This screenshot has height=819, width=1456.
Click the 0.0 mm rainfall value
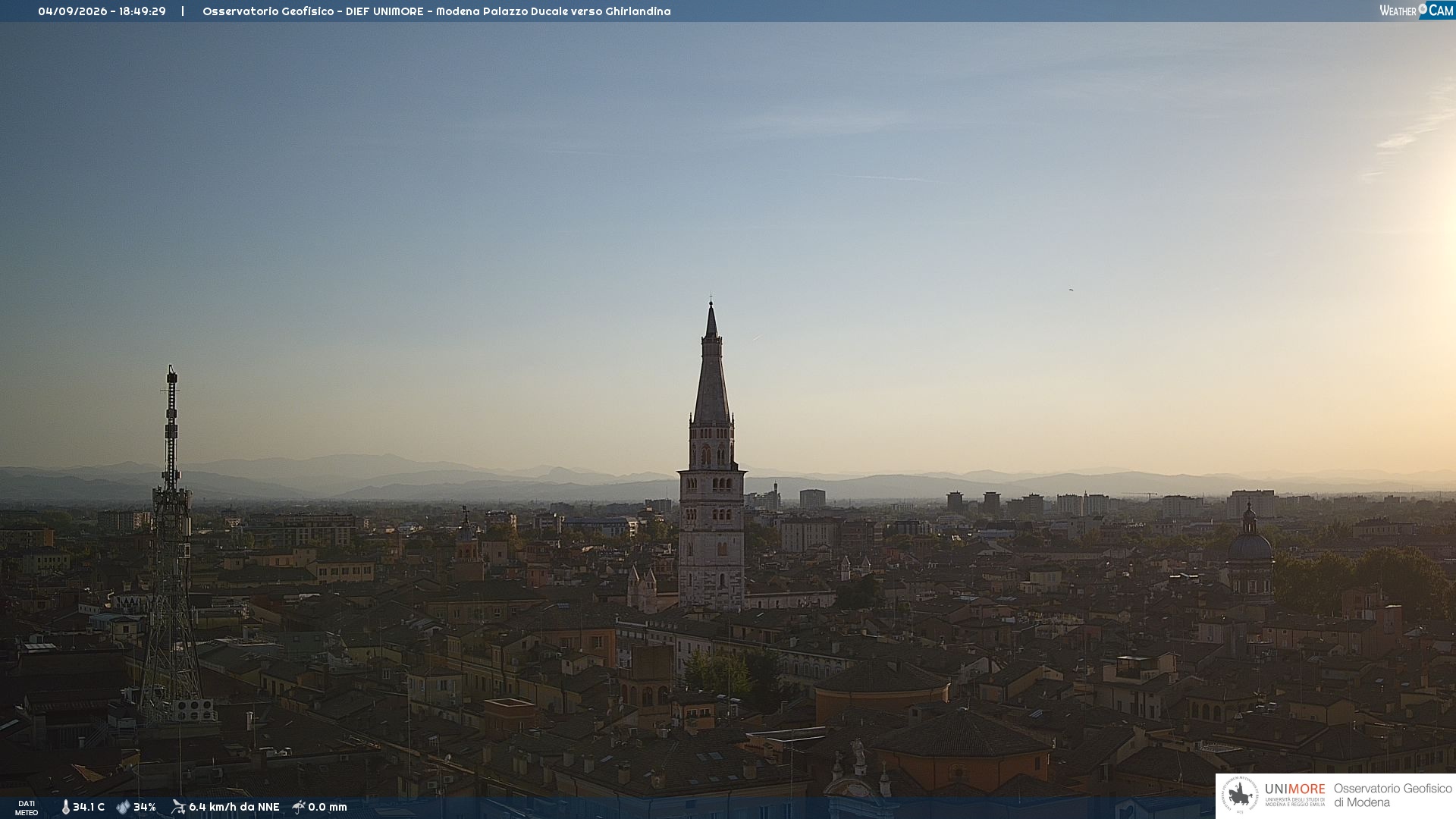[328, 807]
